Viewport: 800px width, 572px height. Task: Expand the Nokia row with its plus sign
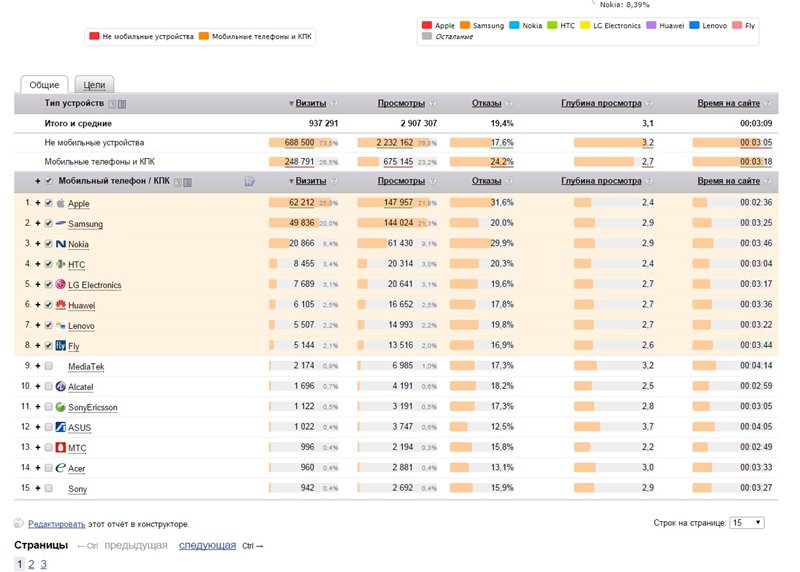(x=38, y=244)
